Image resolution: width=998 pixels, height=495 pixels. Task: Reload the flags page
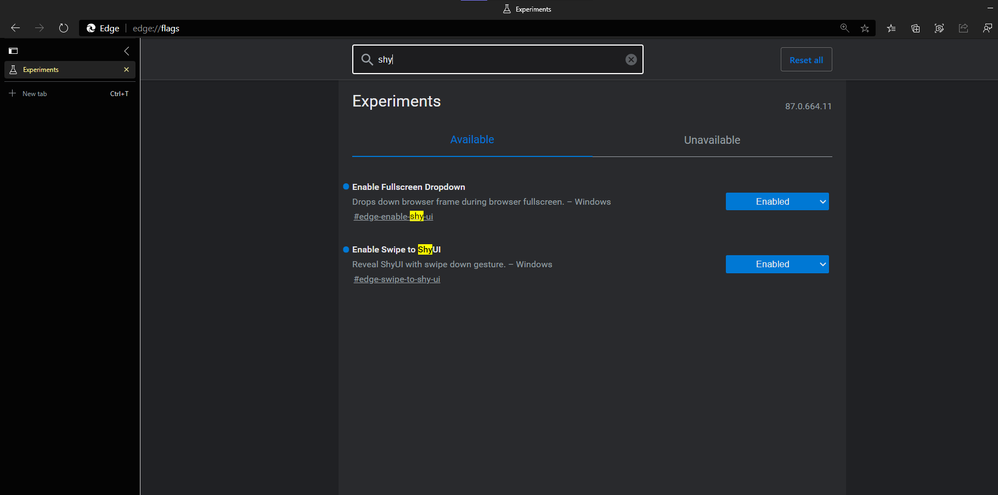pos(63,28)
